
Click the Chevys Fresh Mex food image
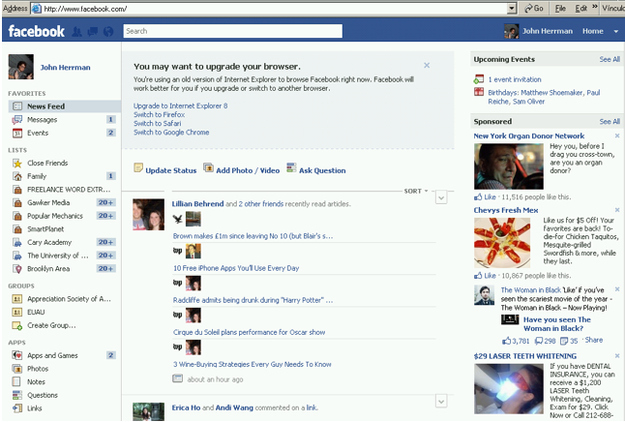pyautogui.click(x=502, y=242)
